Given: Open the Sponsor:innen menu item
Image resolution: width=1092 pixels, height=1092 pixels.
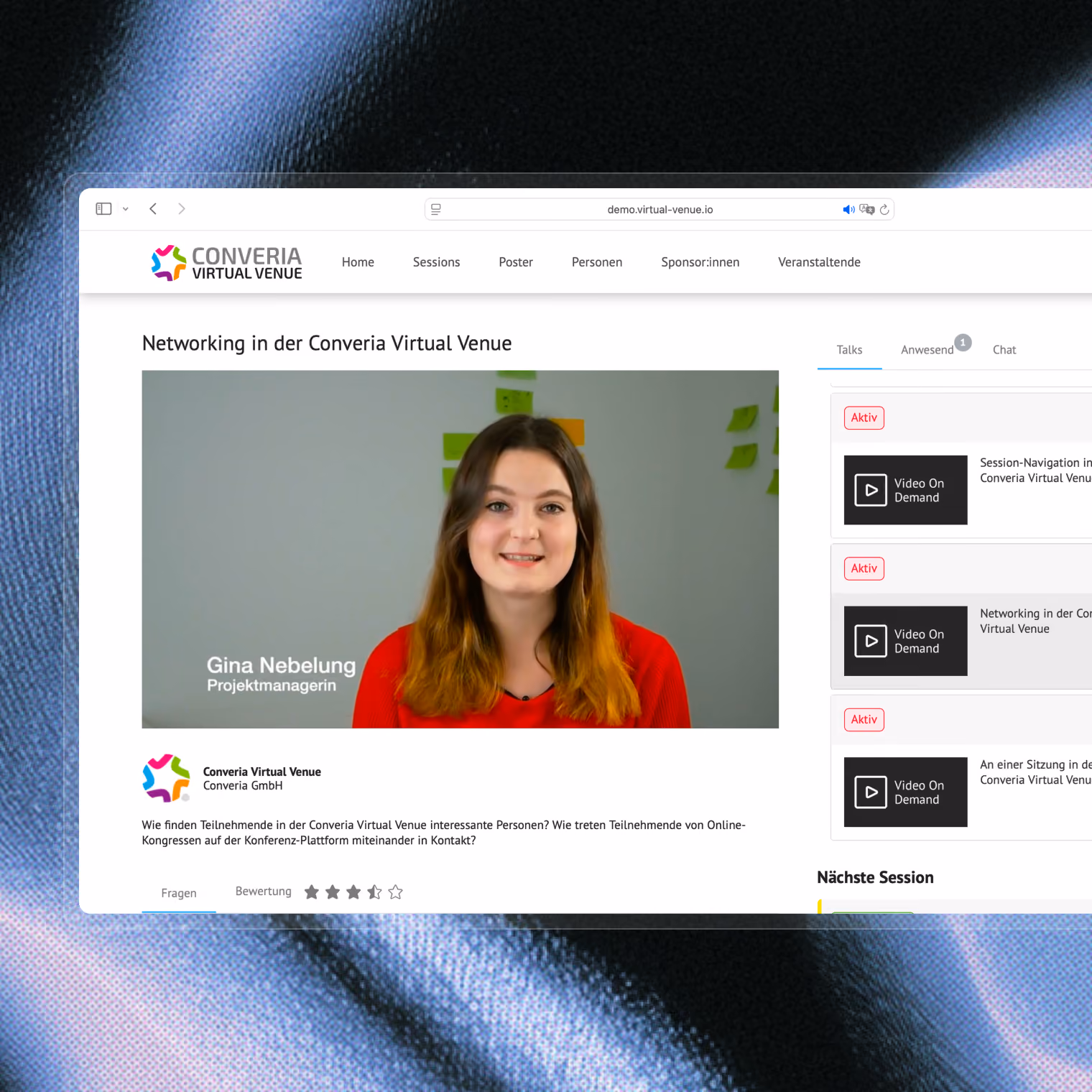Looking at the screenshot, I should click(x=700, y=262).
